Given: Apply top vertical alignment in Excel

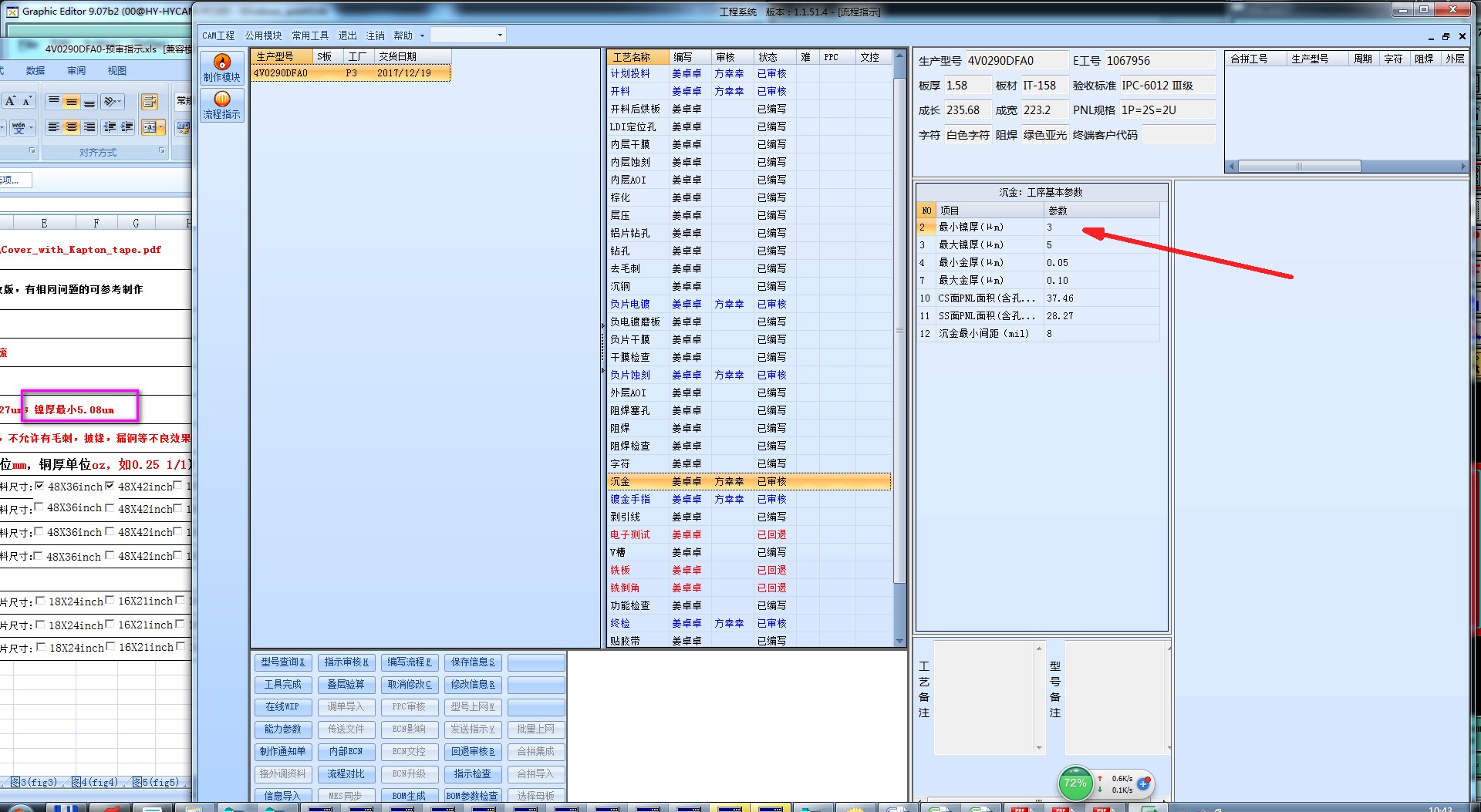Looking at the screenshot, I should click(x=54, y=101).
